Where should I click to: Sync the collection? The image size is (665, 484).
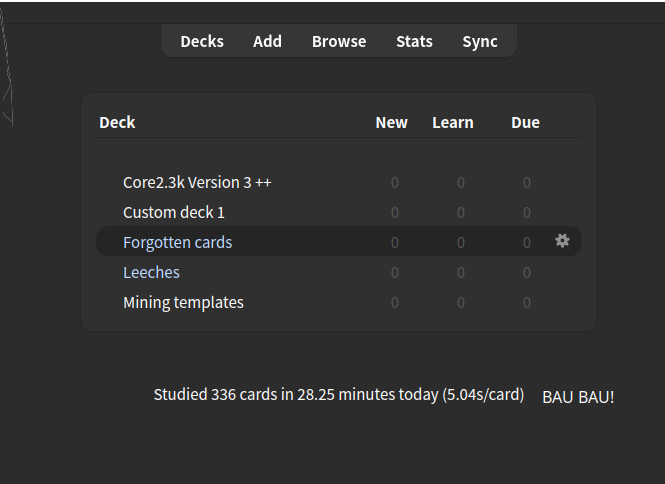pyautogui.click(x=480, y=41)
